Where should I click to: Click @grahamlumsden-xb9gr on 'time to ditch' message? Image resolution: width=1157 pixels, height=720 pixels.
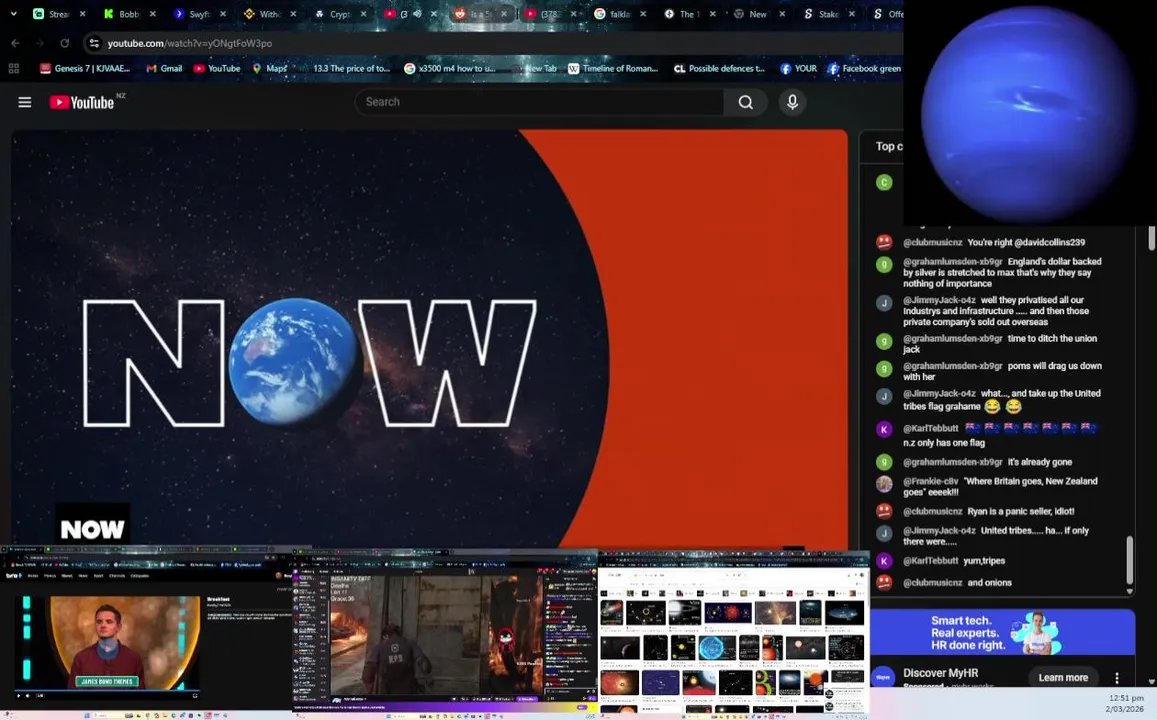tap(953, 339)
